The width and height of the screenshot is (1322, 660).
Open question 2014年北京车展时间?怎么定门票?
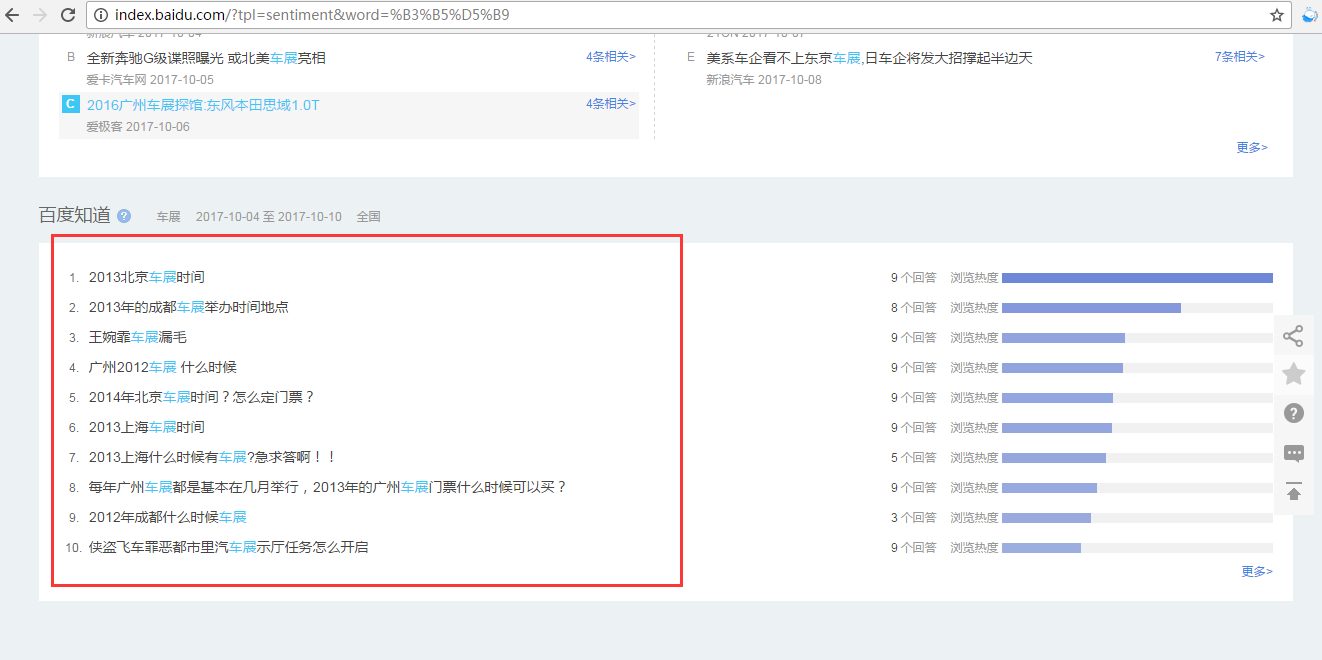point(202,397)
